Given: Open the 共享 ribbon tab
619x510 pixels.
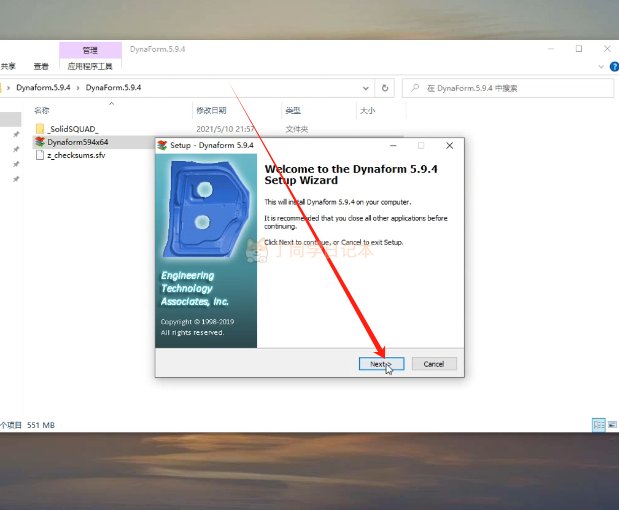Looking at the screenshot, I should (8, 66).
